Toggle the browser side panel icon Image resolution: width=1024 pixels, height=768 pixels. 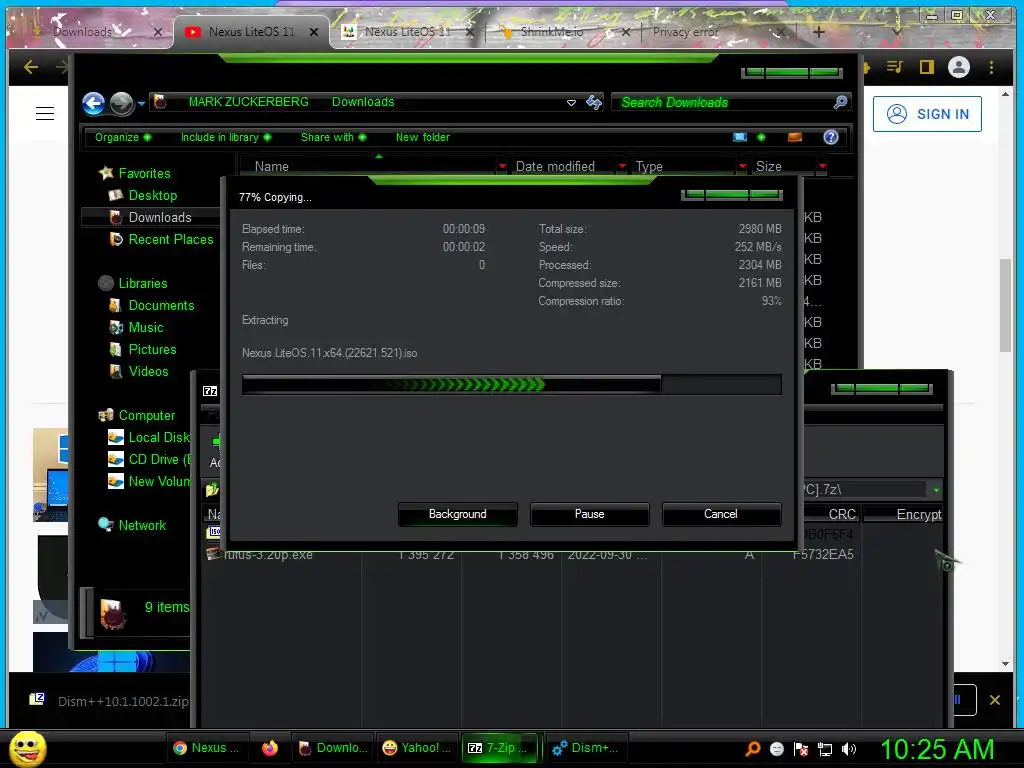(x=927, y=67)
